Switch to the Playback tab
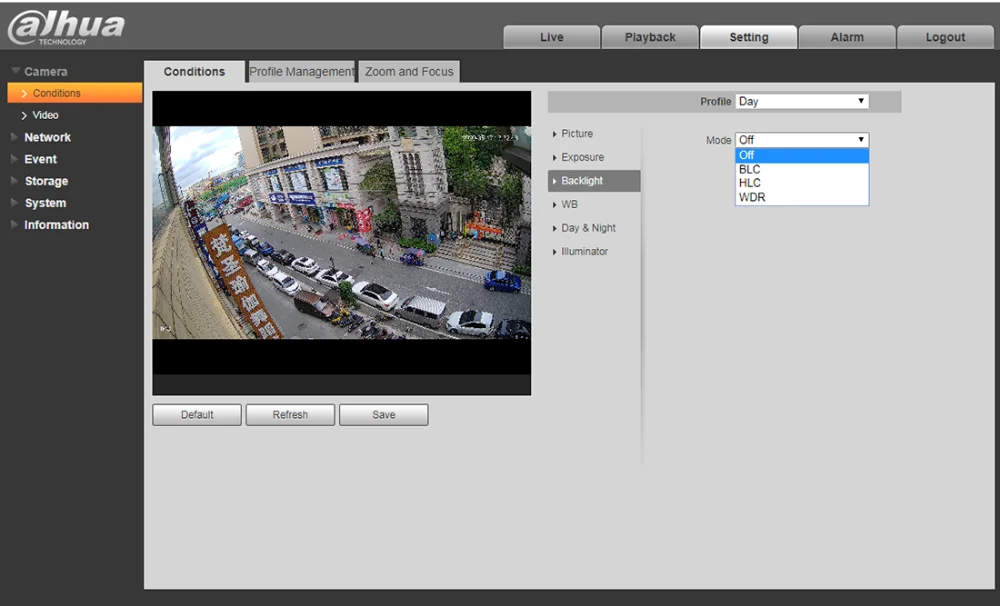 tap(650, 37)
